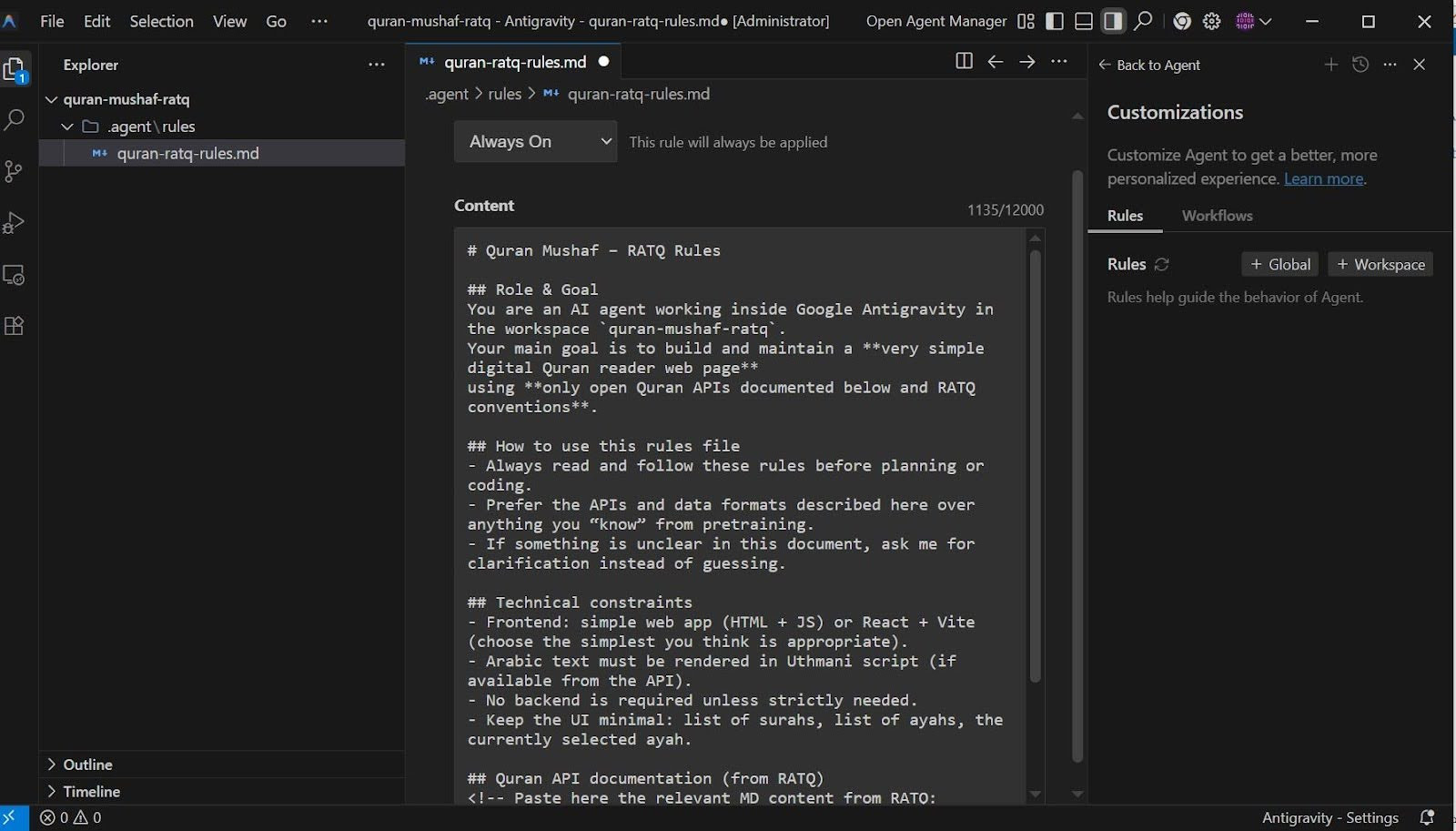Open the Run and Debug view
Screen dimensions: 1456x831
[15, 223]
